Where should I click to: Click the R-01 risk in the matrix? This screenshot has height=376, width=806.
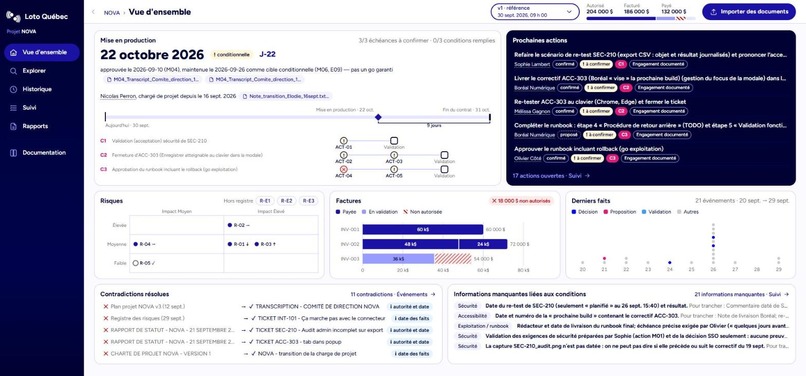(240, 244)
